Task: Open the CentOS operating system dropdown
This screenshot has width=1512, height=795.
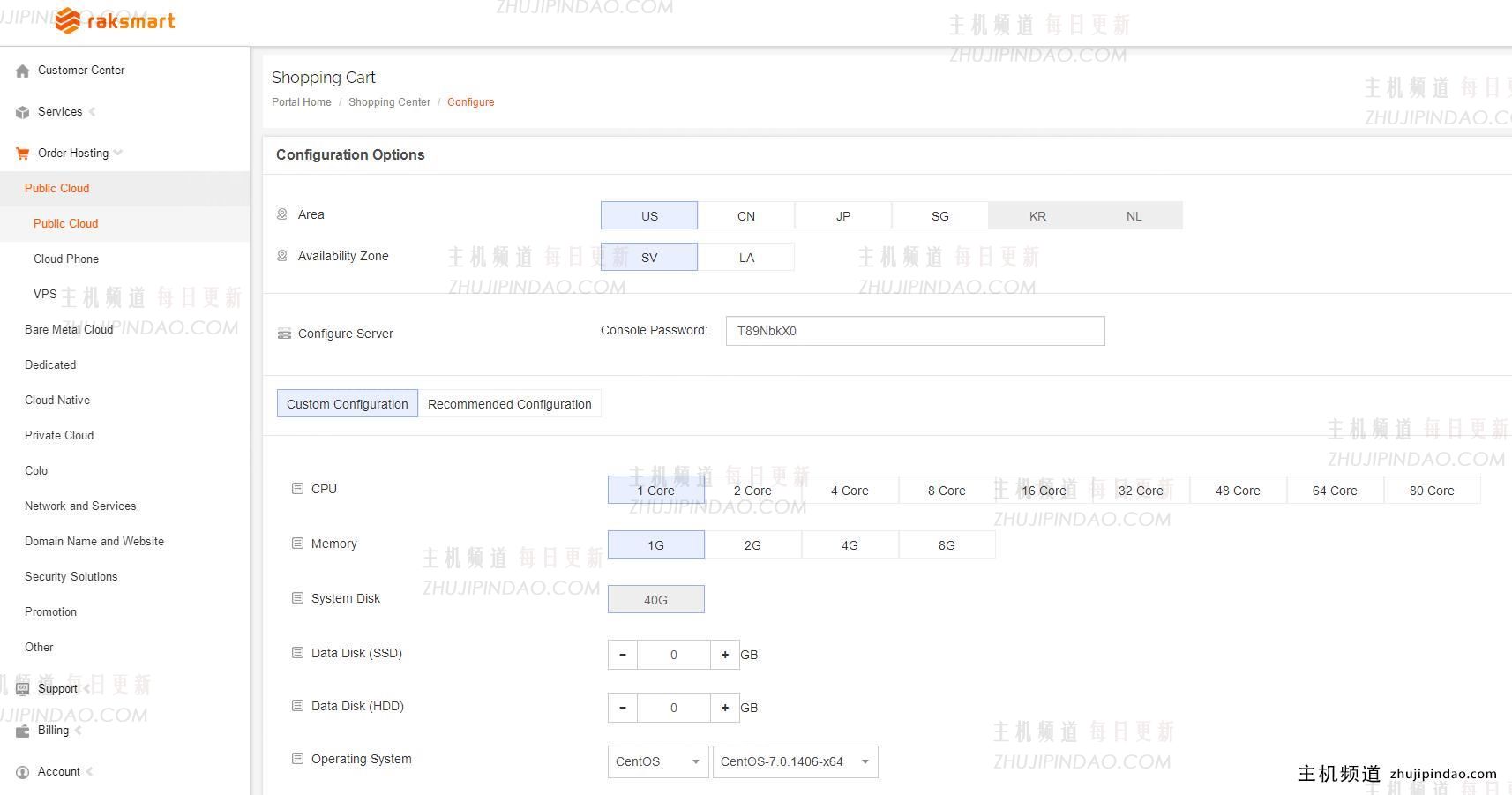Action: (x=657, y=761)
